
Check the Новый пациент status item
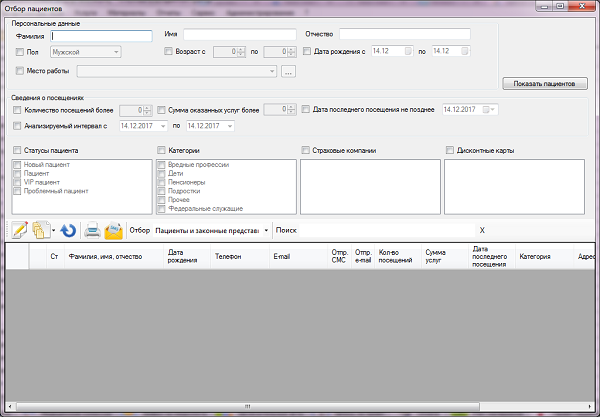point(17,165)
